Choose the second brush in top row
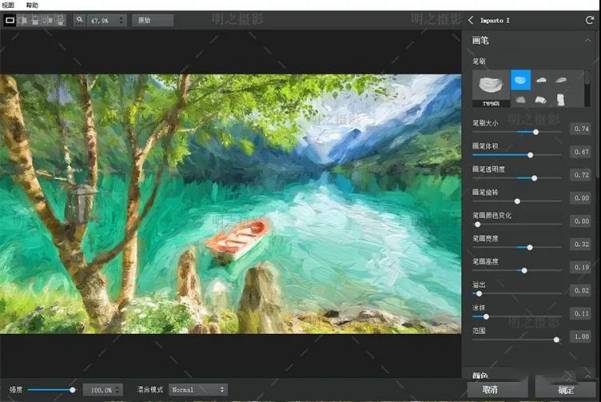The image size is (601, 402). 541,80
